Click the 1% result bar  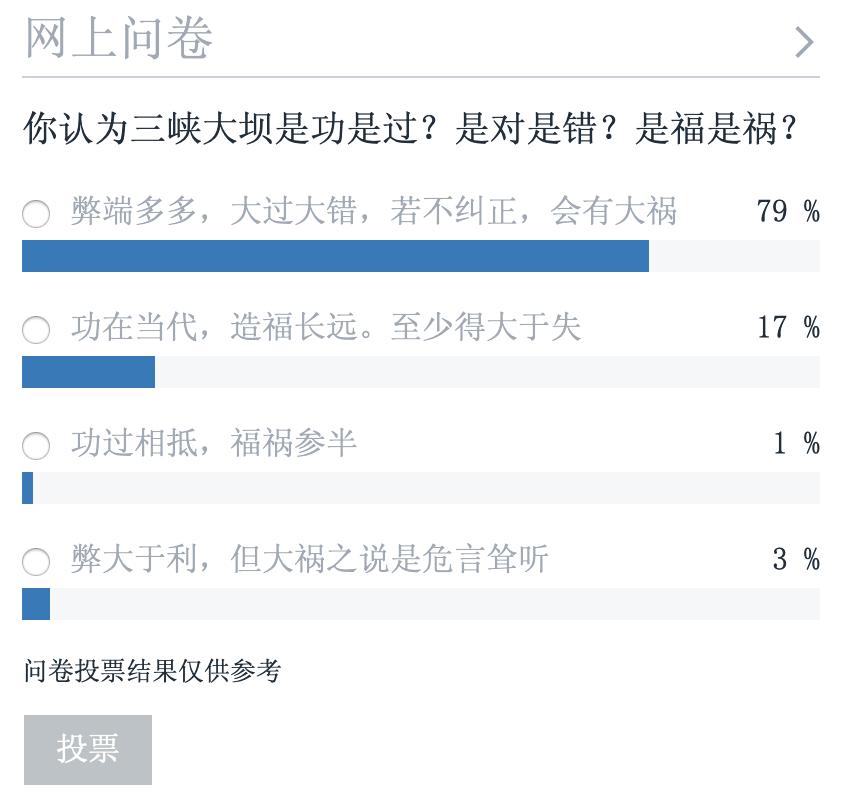tap(28, 488)
